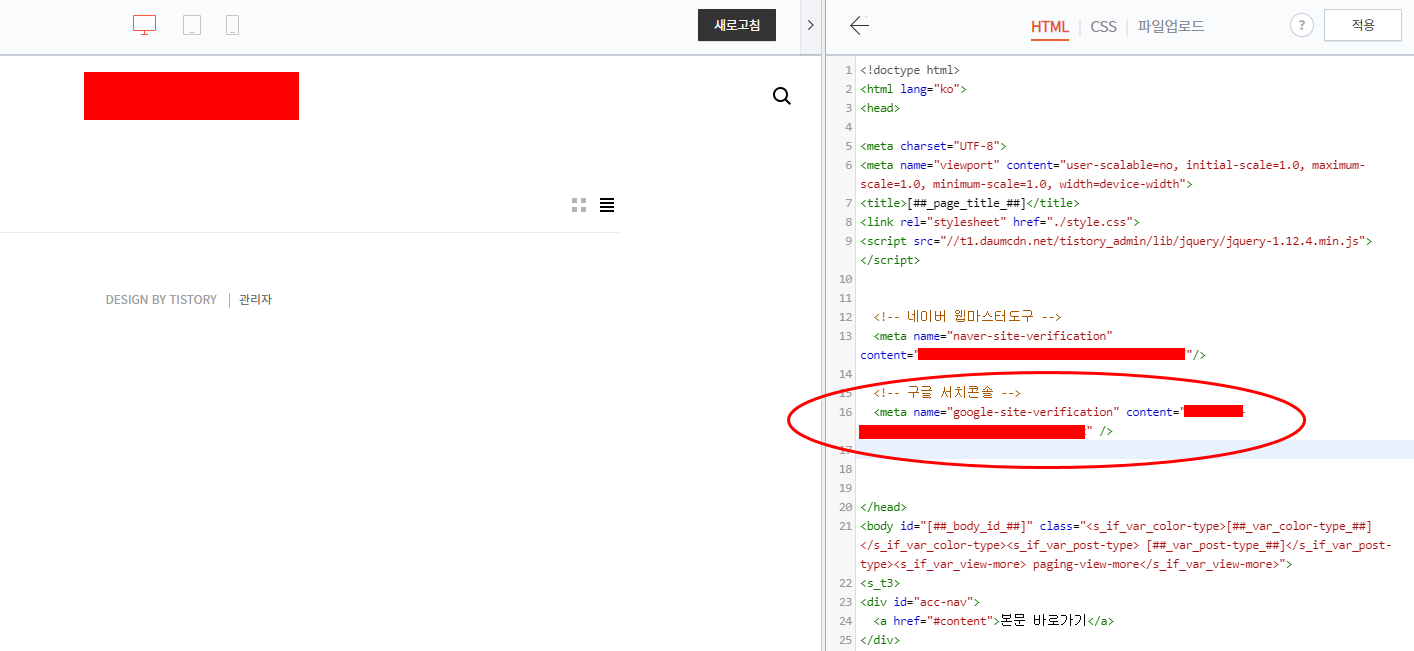Click the DESIGN BY TISTORY link
The image size is (1414, 651).
tap(161, 300)
